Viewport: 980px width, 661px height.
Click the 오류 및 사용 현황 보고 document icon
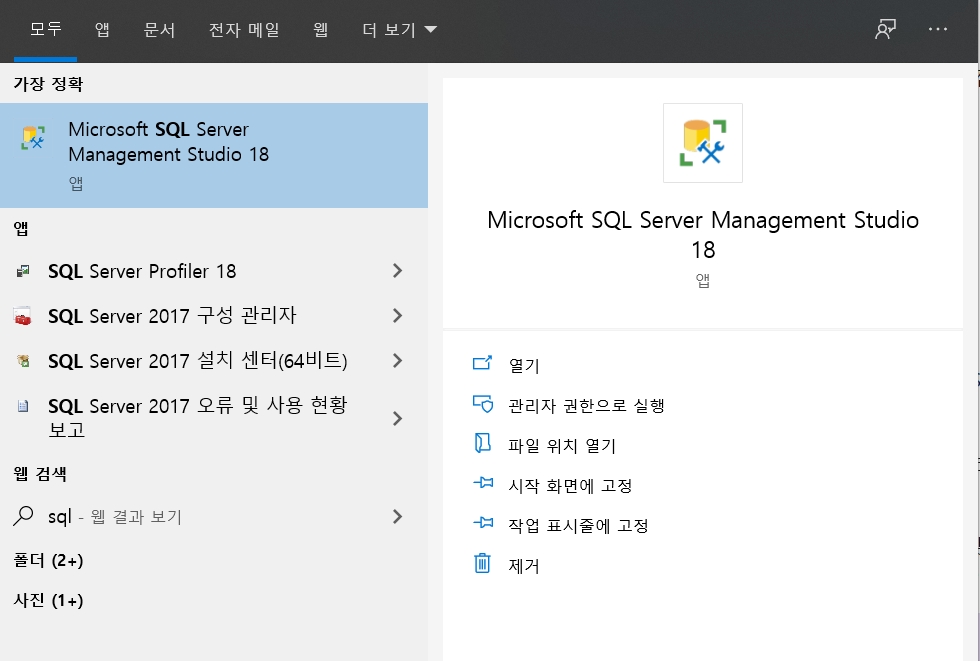(23, 406)
